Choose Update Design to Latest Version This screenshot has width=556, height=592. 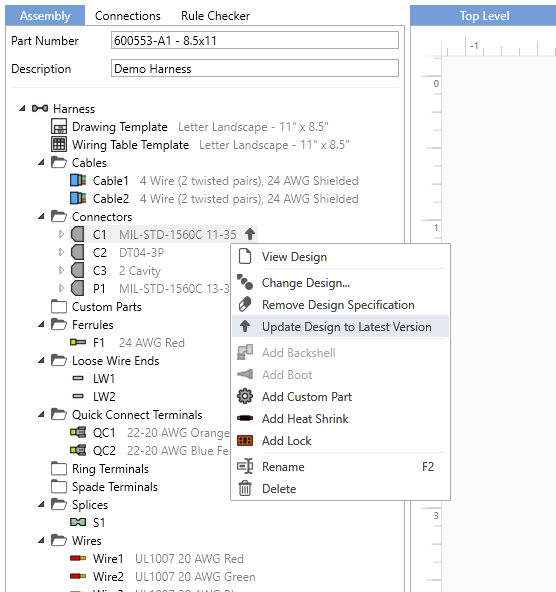tap(340, 327)
